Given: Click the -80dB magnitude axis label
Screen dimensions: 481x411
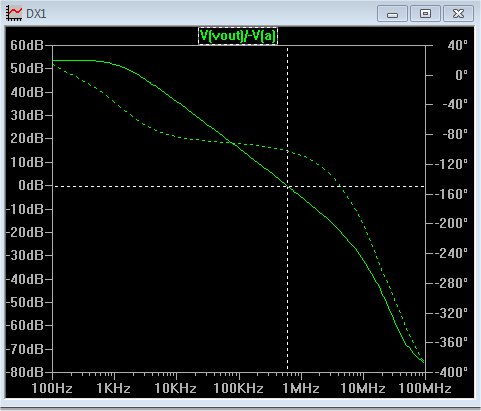Looking at the screenshot, I should pyautogui.click(x=25, y=372).
